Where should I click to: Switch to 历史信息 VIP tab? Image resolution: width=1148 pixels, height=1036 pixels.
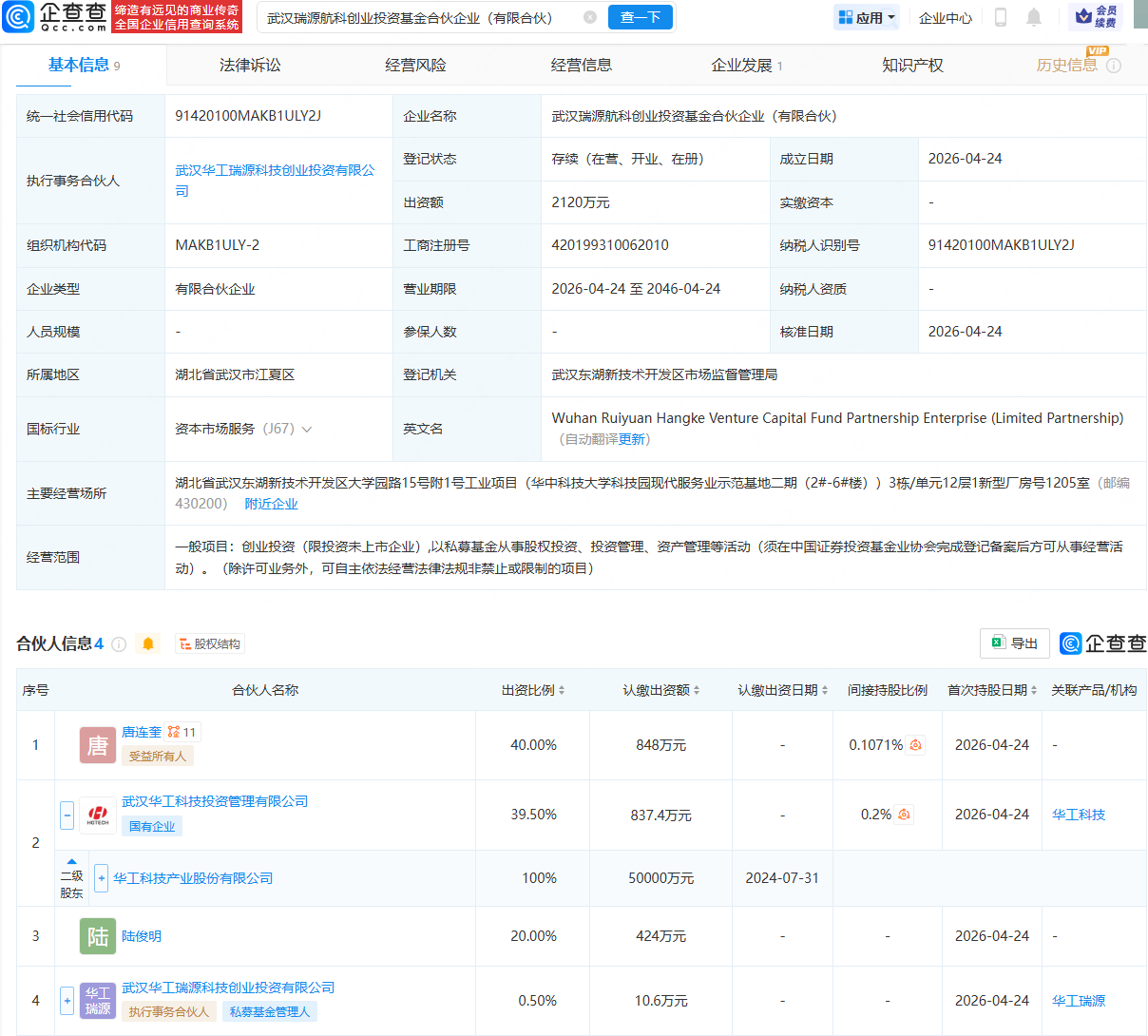coord(1066,65)
